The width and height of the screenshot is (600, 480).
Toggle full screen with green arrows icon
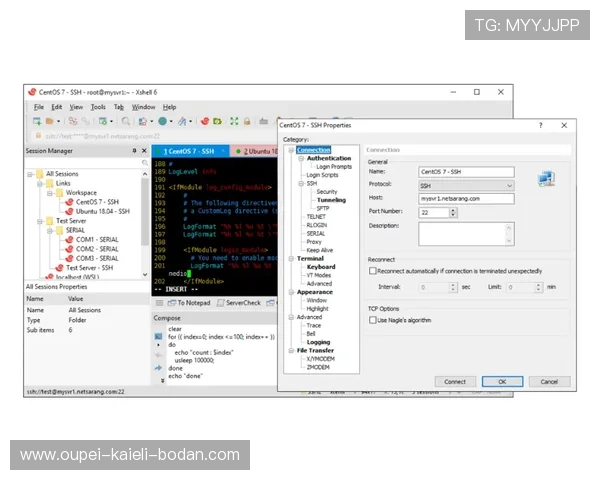[234, 121]
